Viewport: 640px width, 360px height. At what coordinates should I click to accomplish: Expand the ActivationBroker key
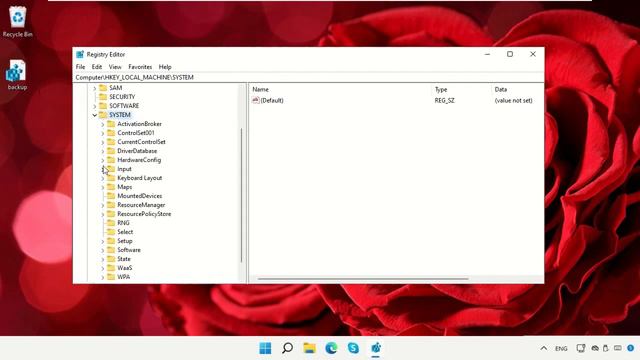pos(103,124)
